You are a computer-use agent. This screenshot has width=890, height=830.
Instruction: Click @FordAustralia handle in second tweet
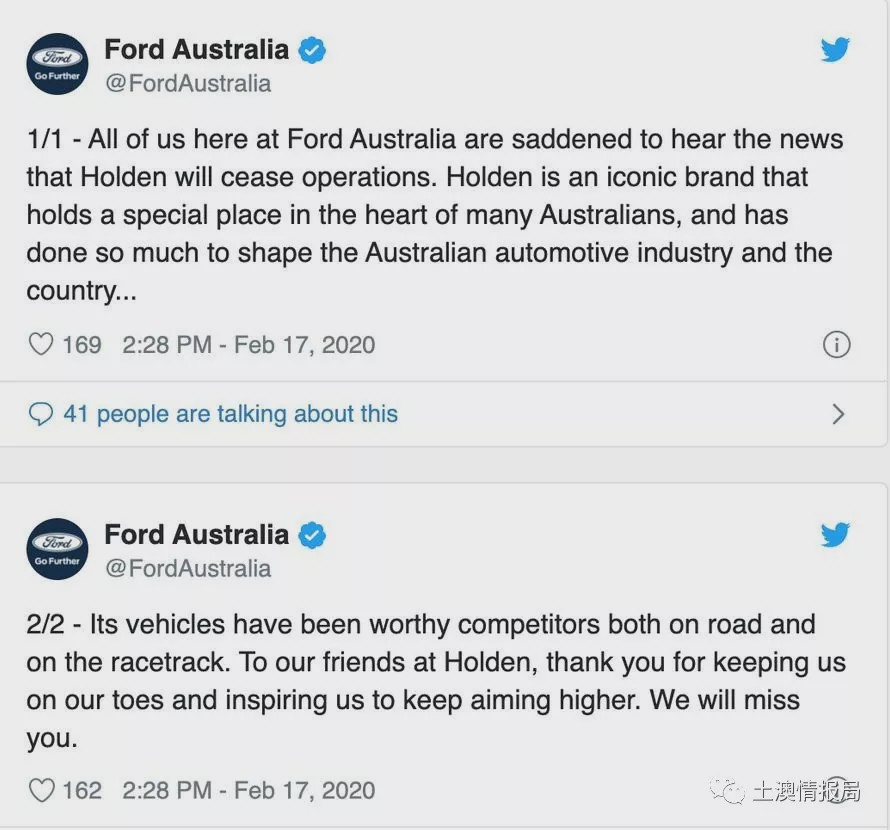click(x=188, y=568)
